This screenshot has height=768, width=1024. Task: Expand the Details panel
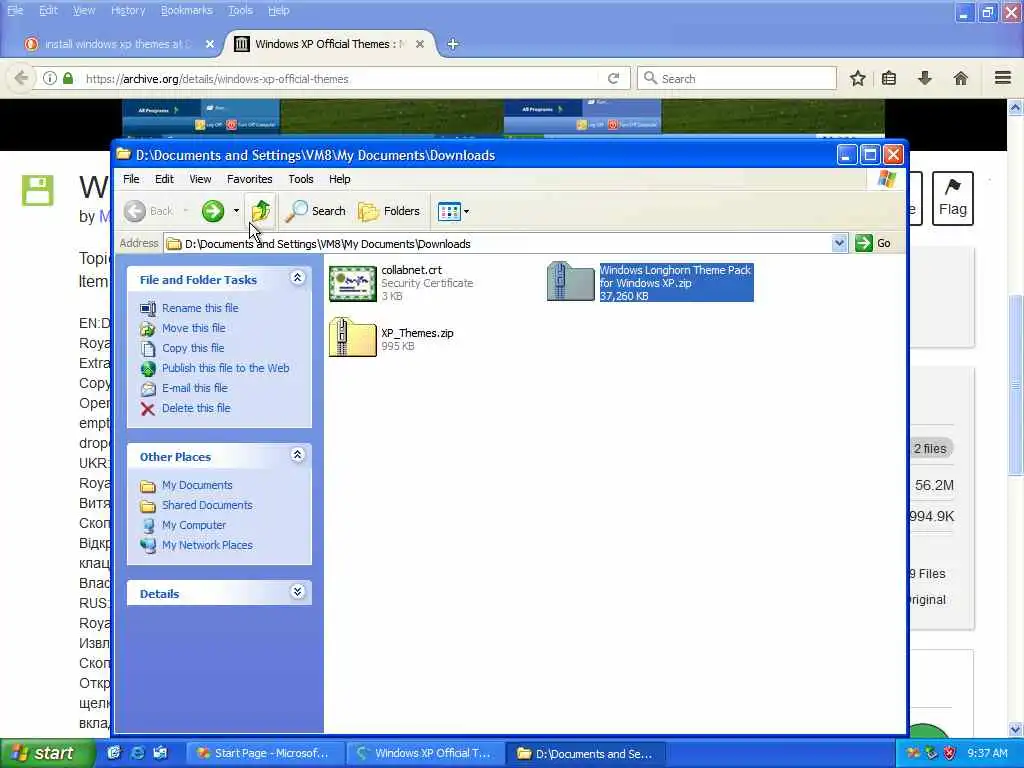coord(297,592)
